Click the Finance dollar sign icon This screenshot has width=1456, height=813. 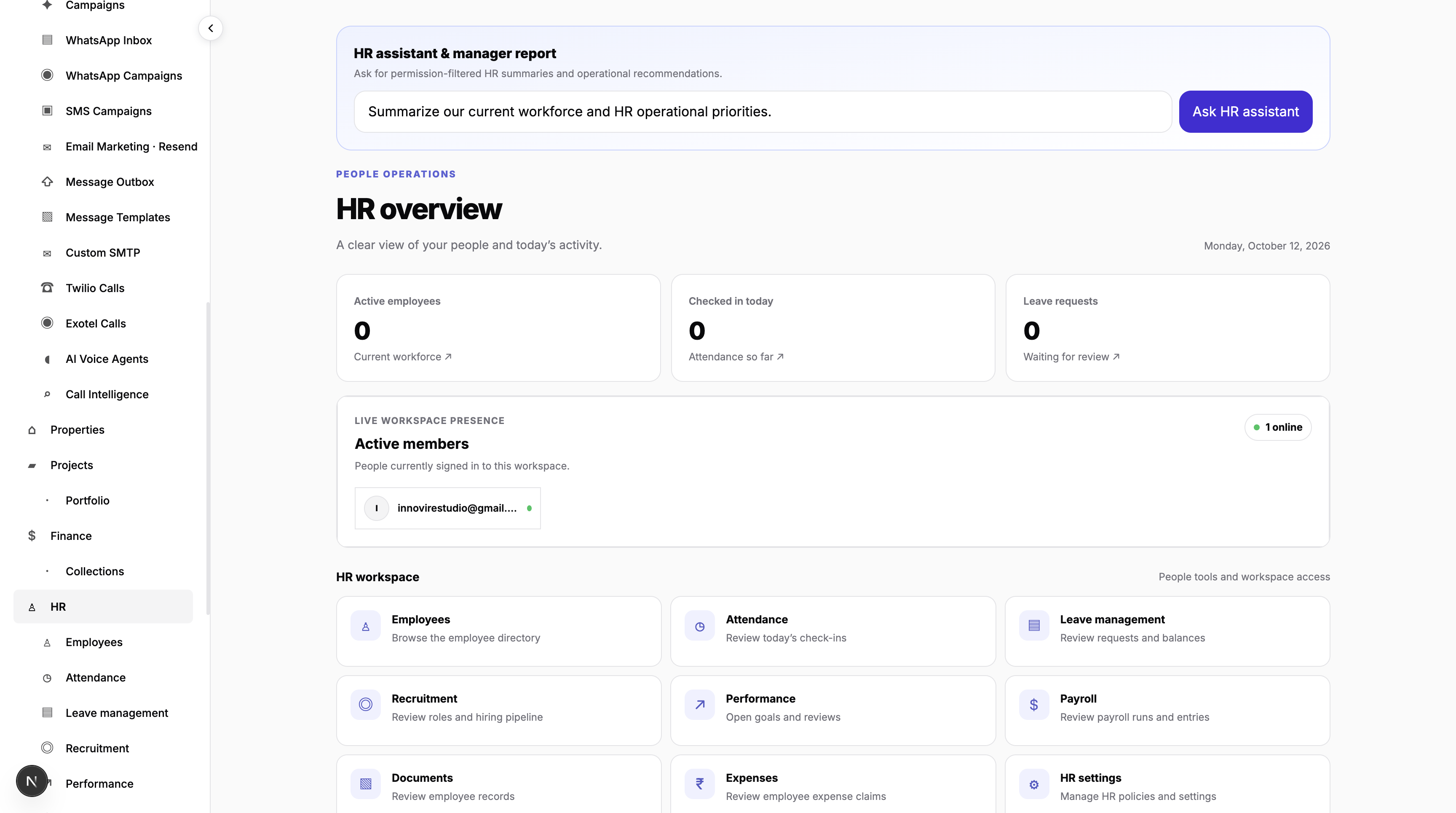[32, 535]
